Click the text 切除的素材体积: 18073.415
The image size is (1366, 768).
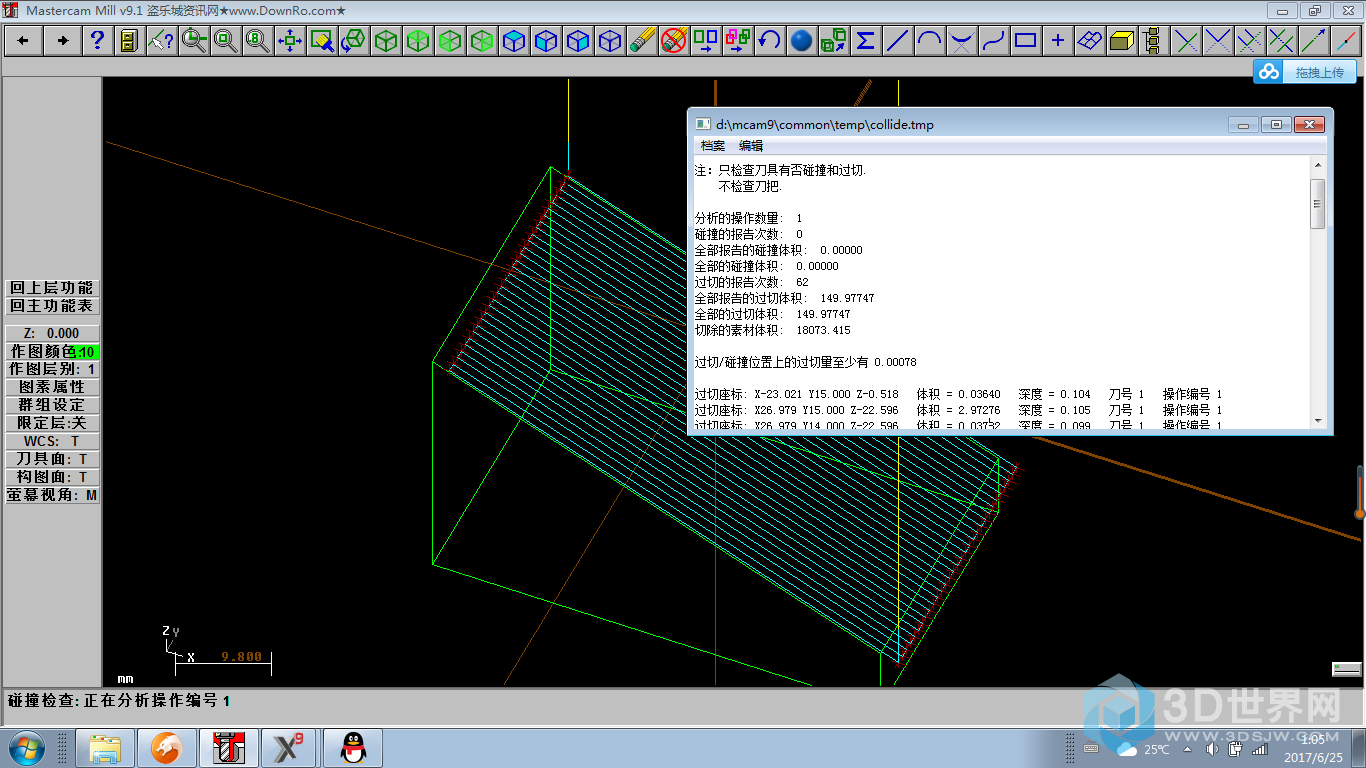pos(773,330)
